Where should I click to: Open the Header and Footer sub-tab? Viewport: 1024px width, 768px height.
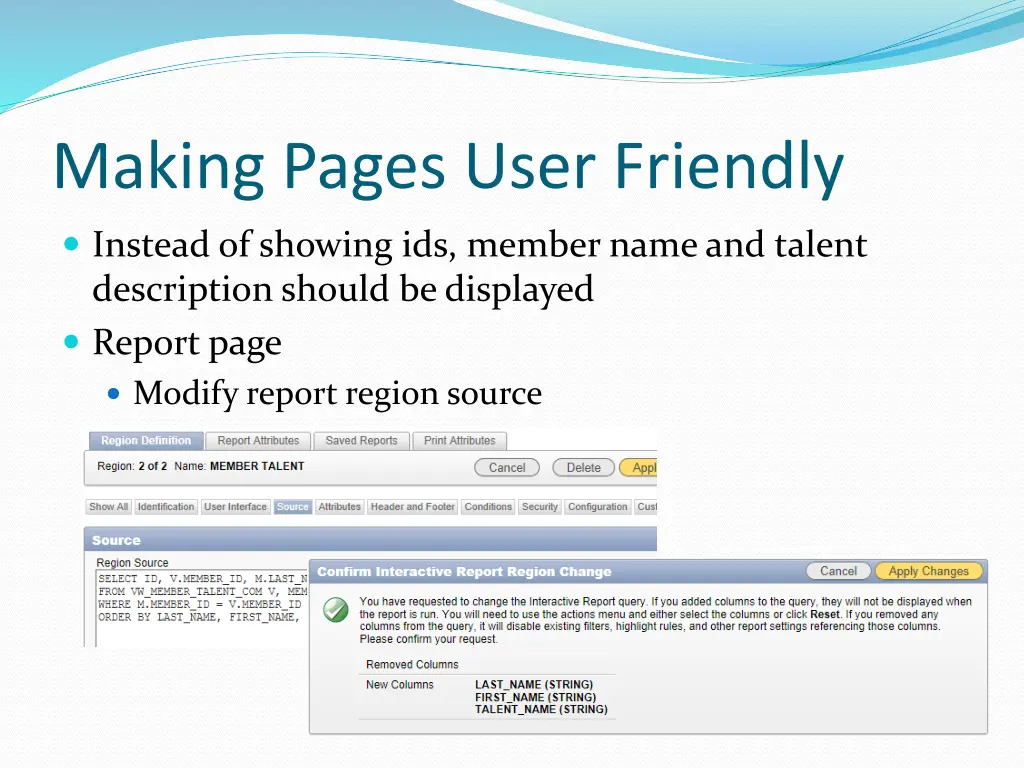pyautogui.click(x=412, y=507)
